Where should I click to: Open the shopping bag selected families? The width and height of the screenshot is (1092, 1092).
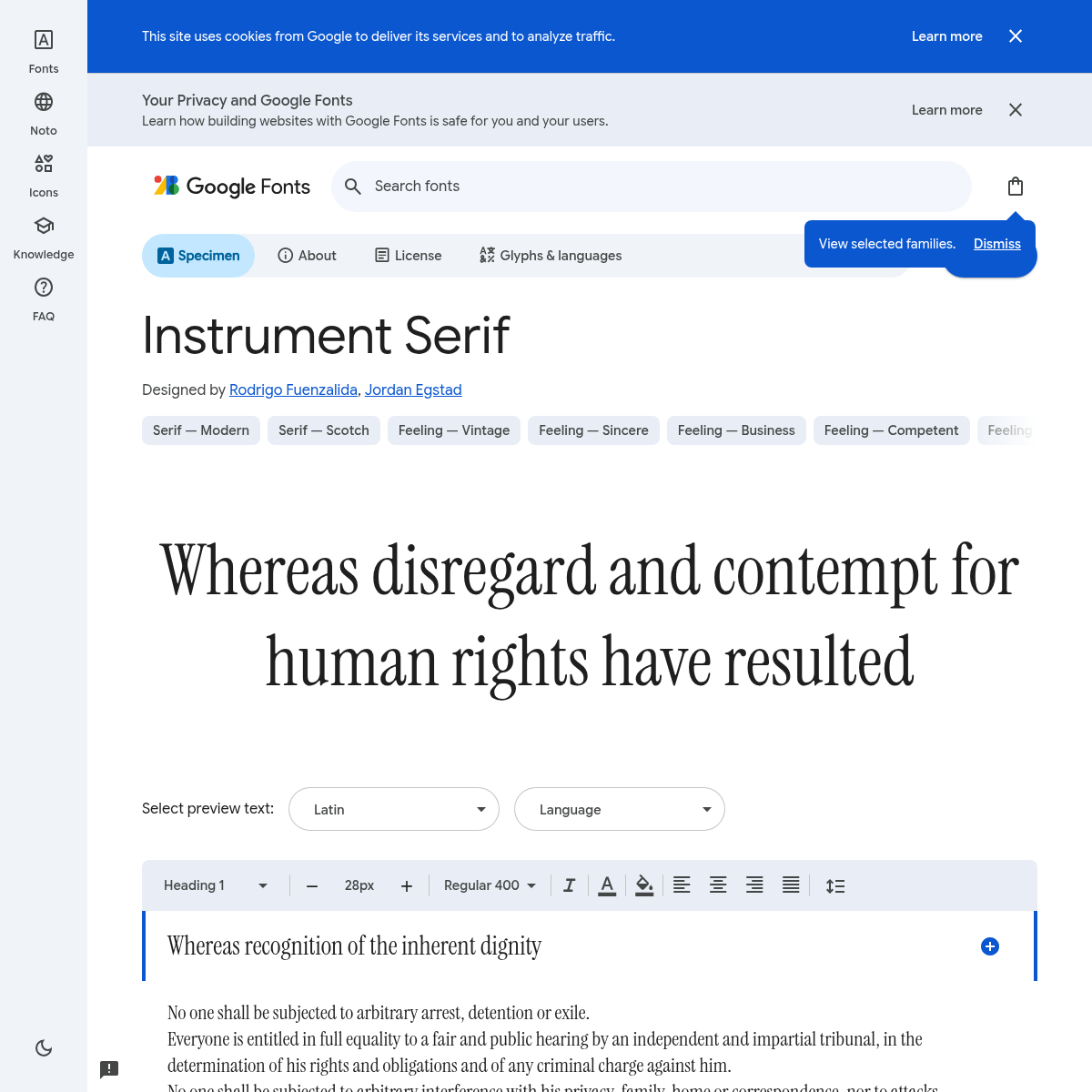pyautogui.click(x=1016, y=187)
